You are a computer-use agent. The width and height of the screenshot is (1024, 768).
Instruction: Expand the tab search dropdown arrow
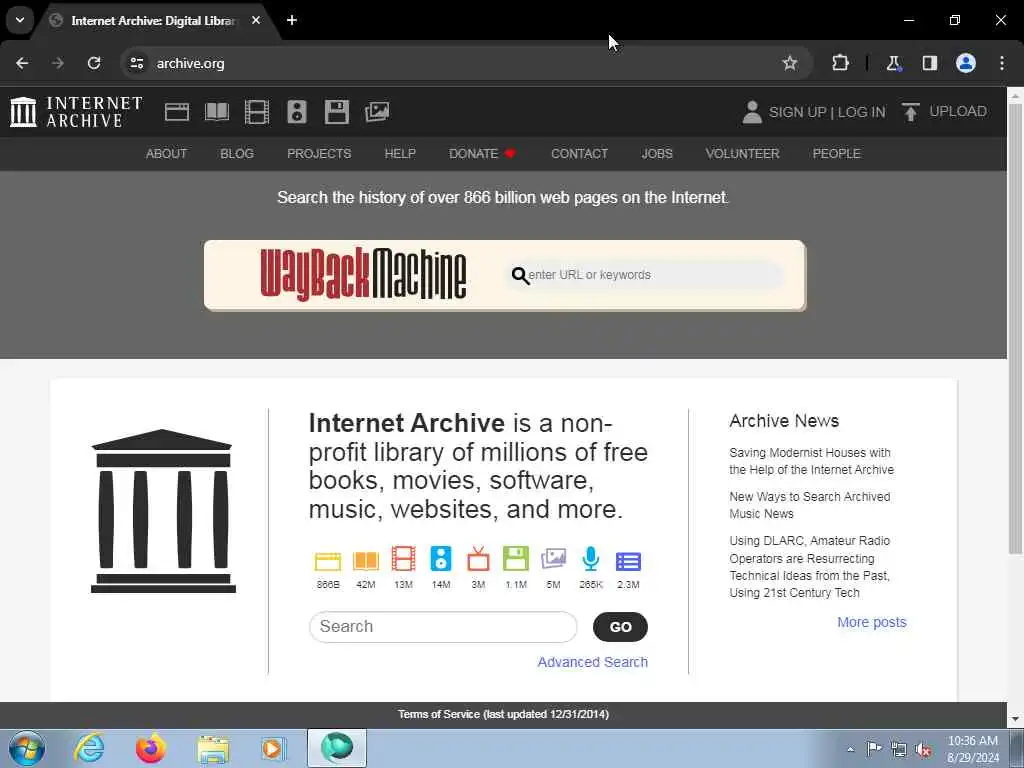click(20, 20)
